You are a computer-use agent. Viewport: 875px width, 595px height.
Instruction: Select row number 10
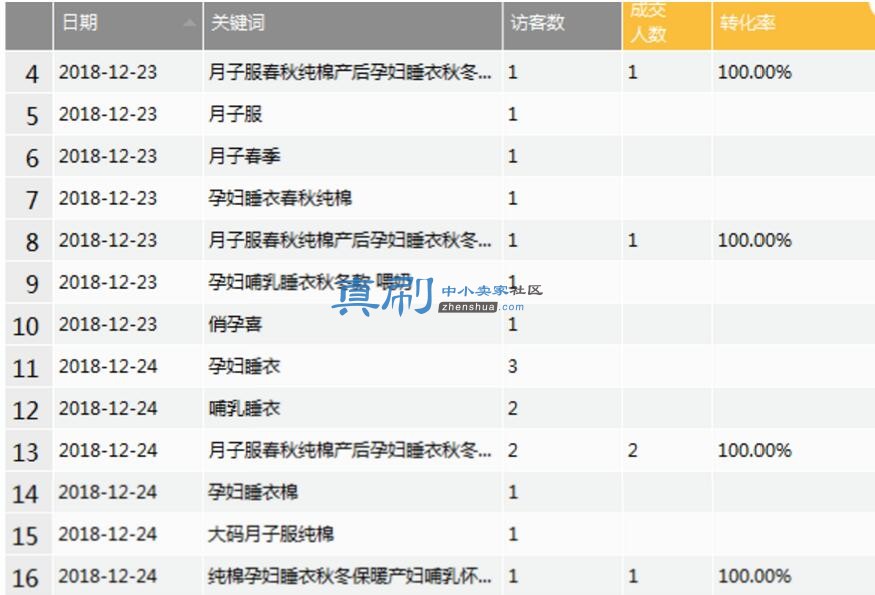pos(29,324)
